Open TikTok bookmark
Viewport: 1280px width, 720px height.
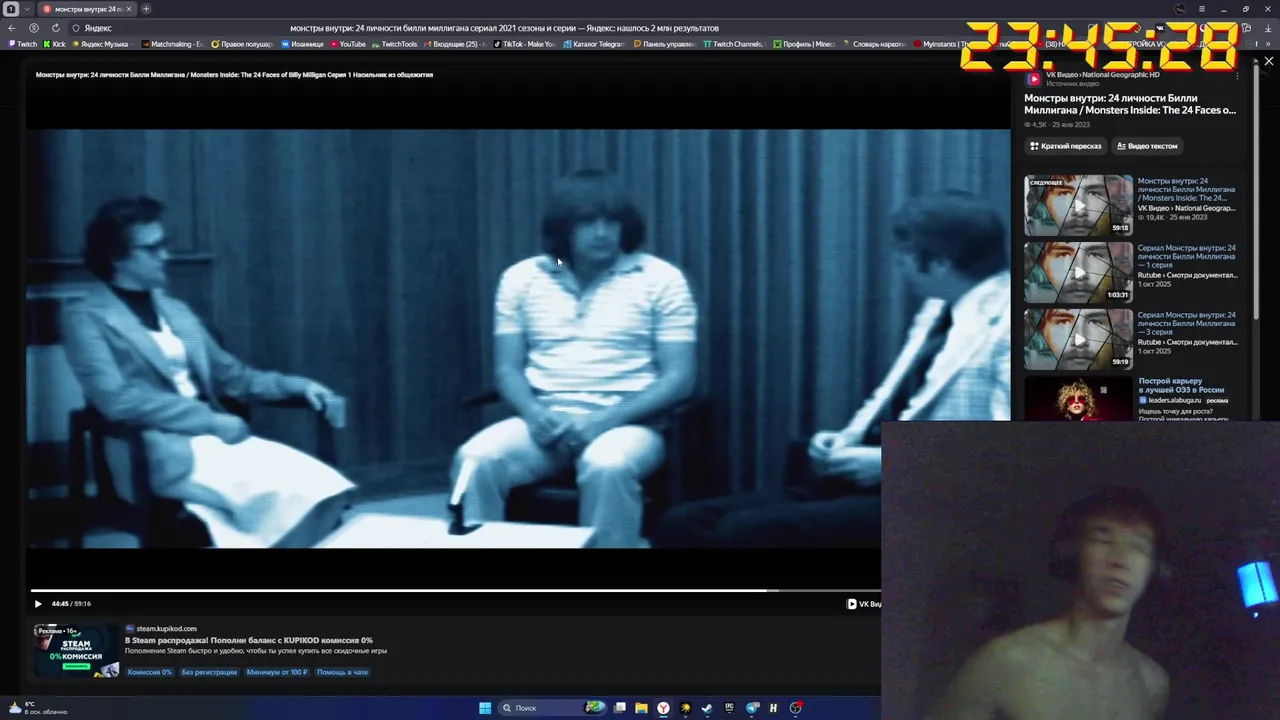click(524, 44)
